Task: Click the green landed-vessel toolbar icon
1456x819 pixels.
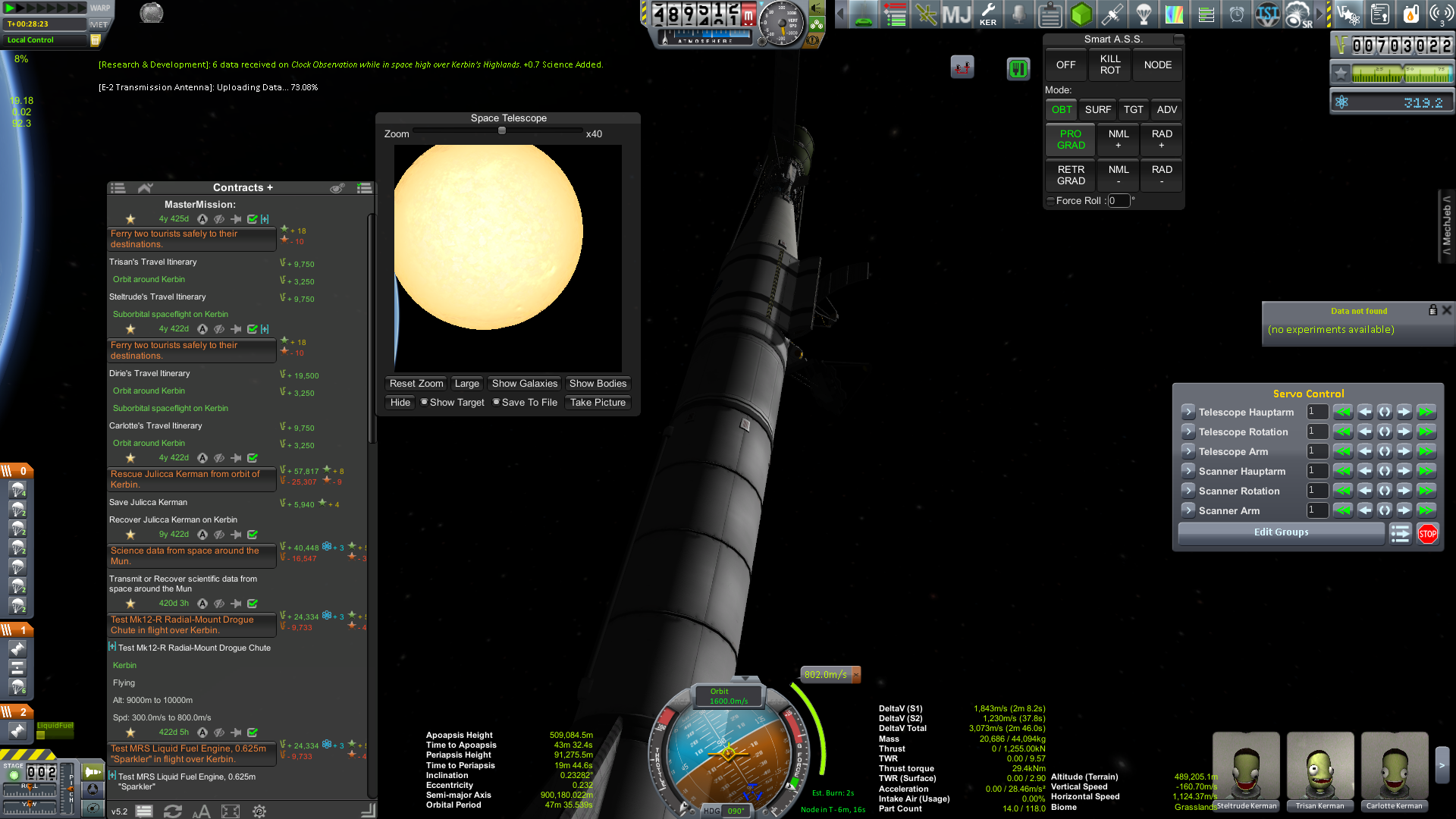Action: coord(864,14)
